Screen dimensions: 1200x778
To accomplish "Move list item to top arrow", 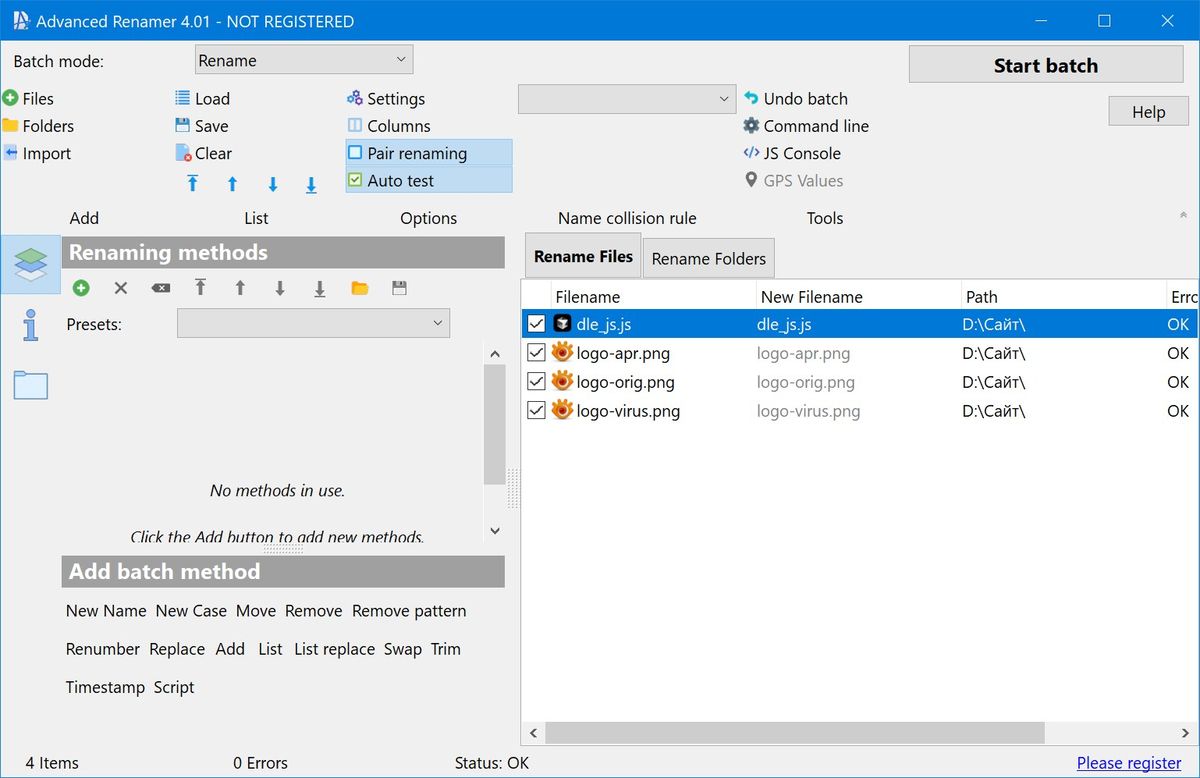I will [x=193, y=184].
